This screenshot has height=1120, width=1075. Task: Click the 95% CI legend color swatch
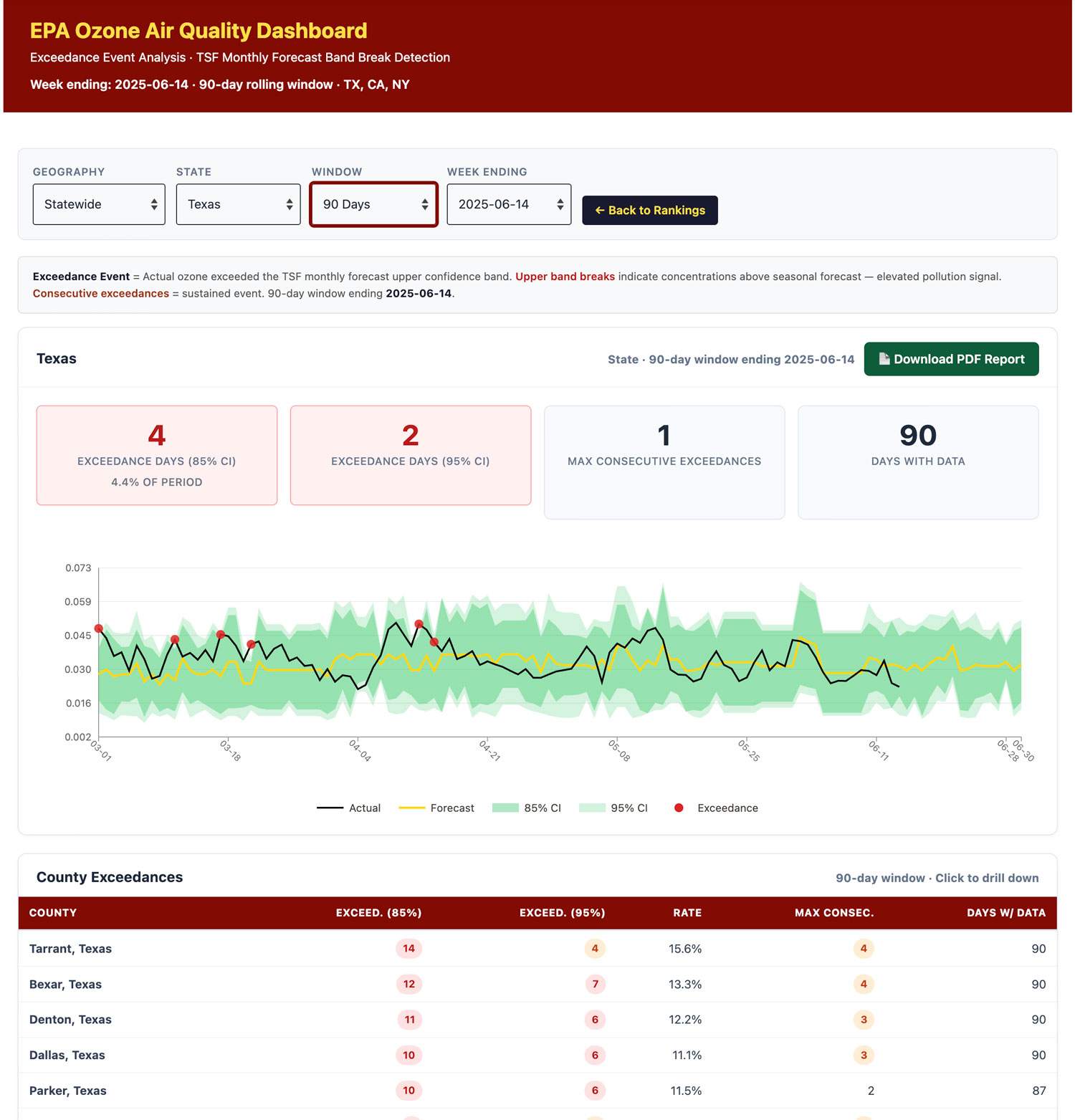[592, 808]
